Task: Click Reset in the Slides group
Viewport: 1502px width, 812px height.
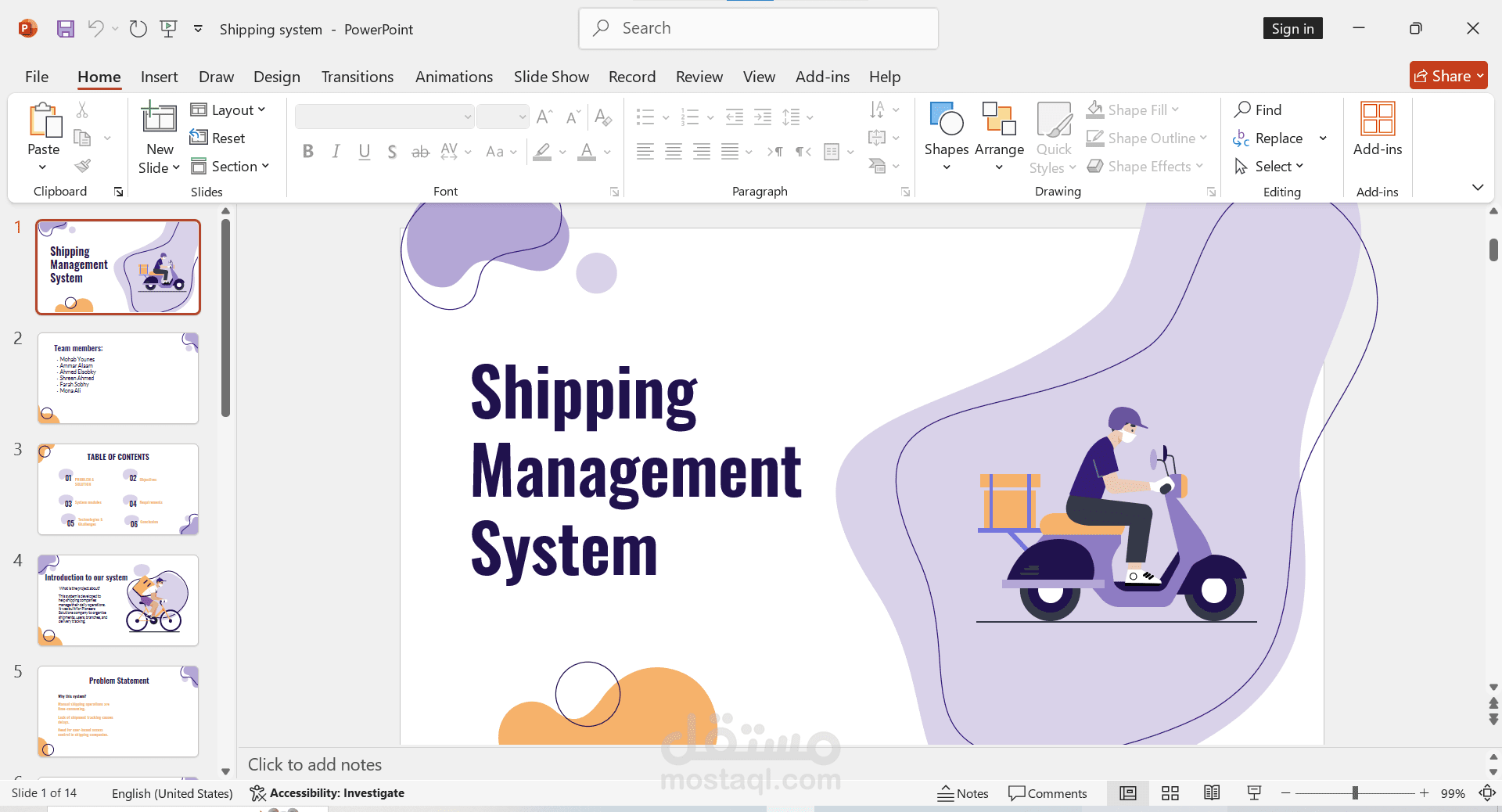Action: tap(218, 138)
